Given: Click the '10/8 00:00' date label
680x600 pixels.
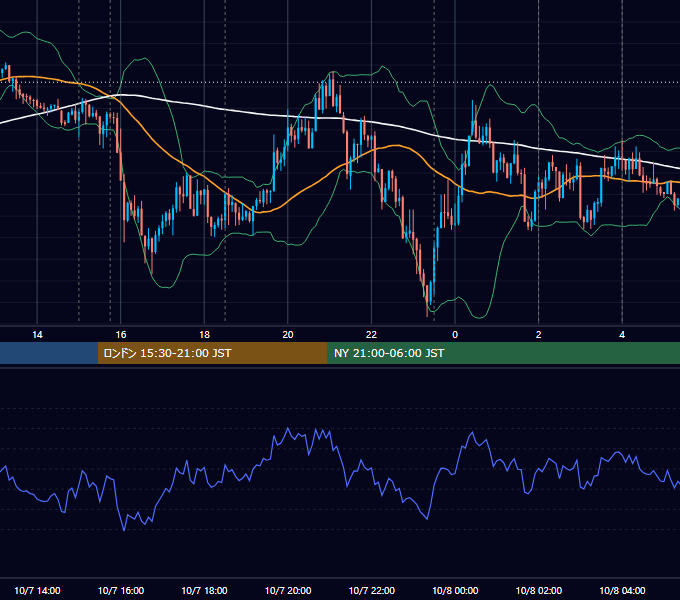Looking at the screenshot, I should [455, 590].
